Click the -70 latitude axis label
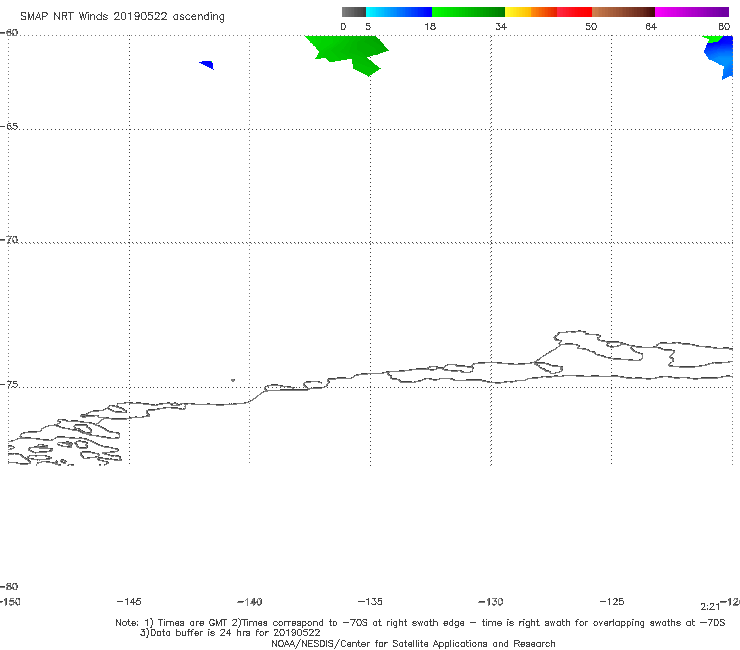The width and height of the screenshot is (740, 650). tap(9, 240)
